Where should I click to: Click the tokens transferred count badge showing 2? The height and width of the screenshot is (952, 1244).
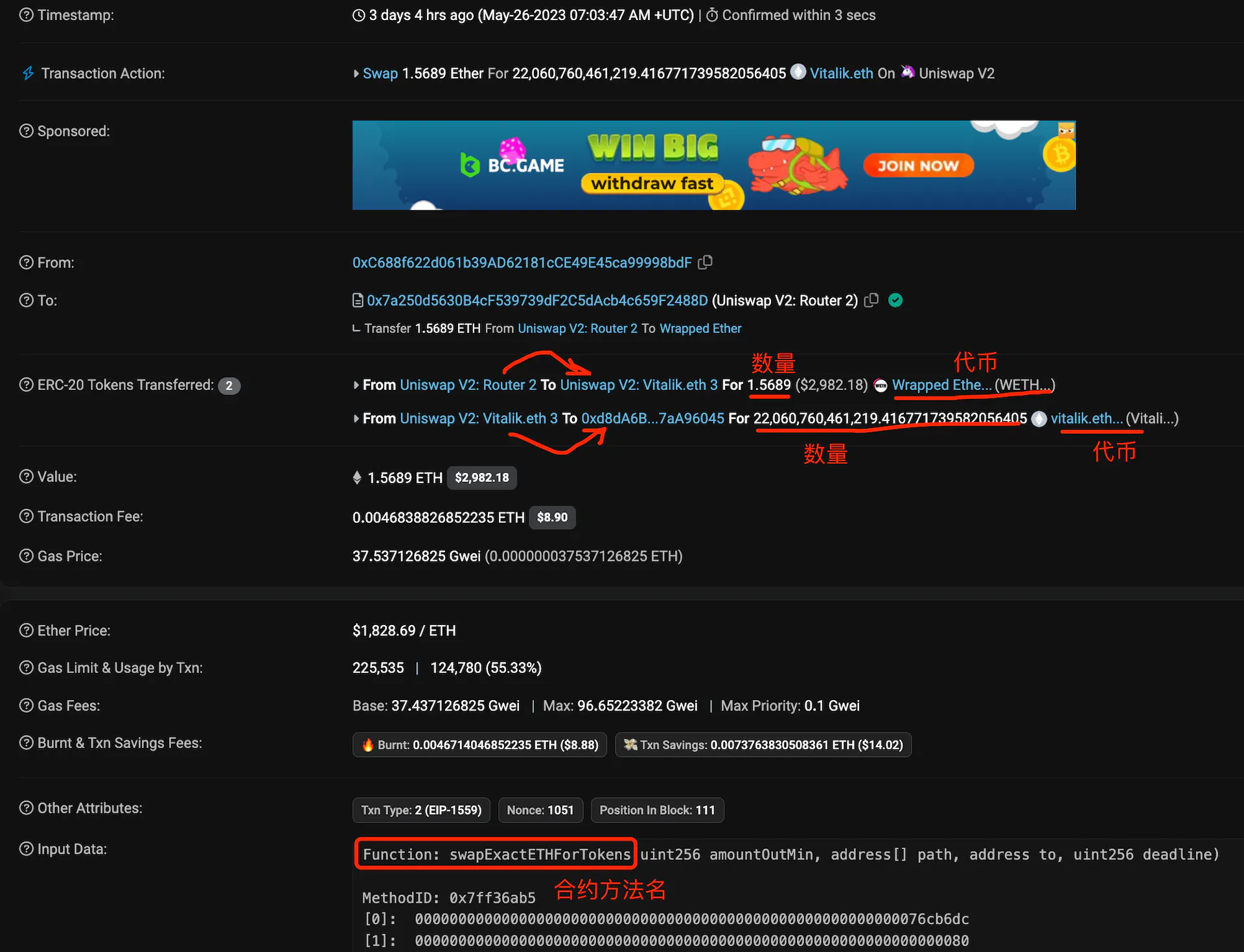click(229, 386)
